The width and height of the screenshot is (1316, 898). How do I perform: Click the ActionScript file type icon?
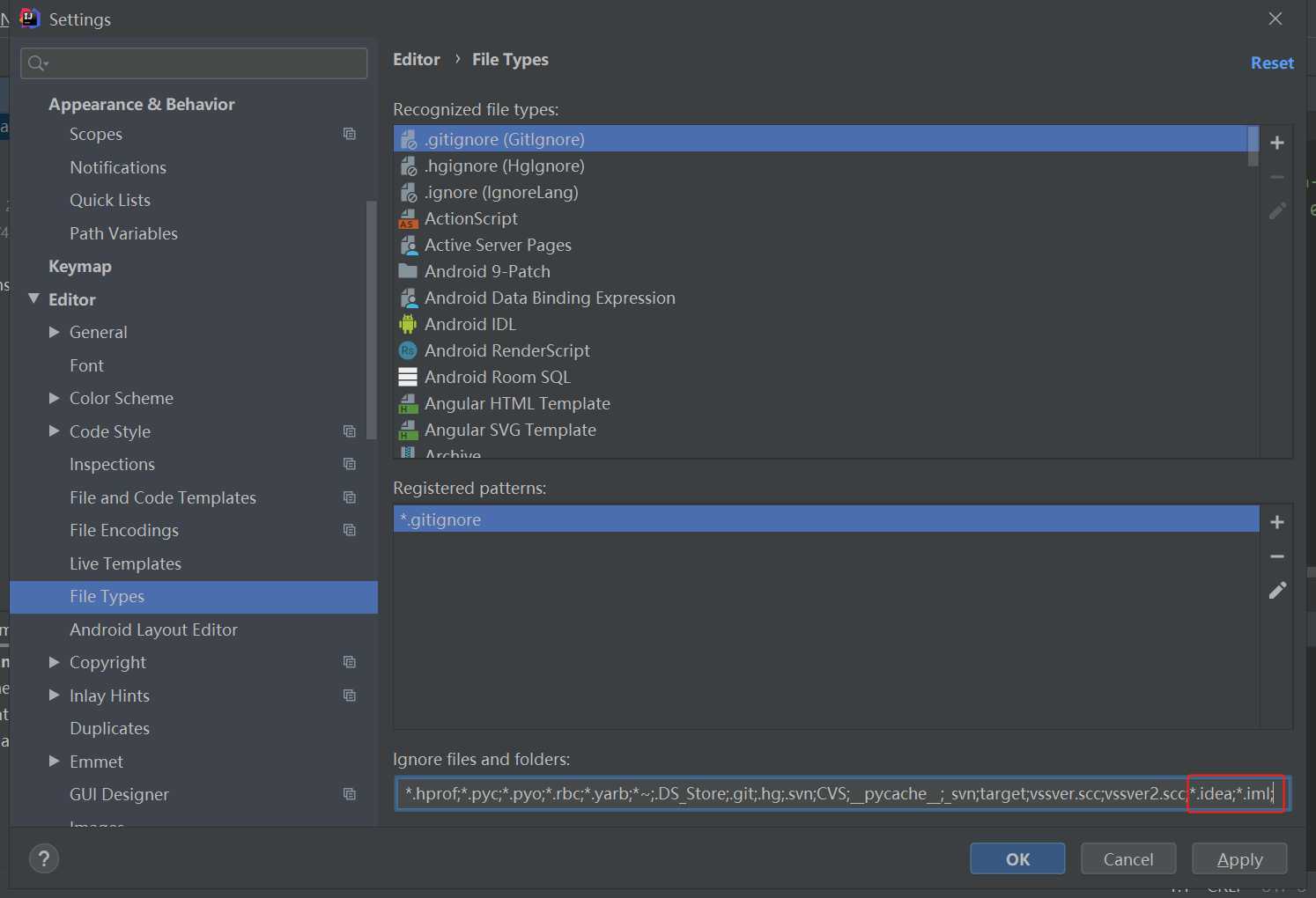pyautogui.click(x=408, y=218)
